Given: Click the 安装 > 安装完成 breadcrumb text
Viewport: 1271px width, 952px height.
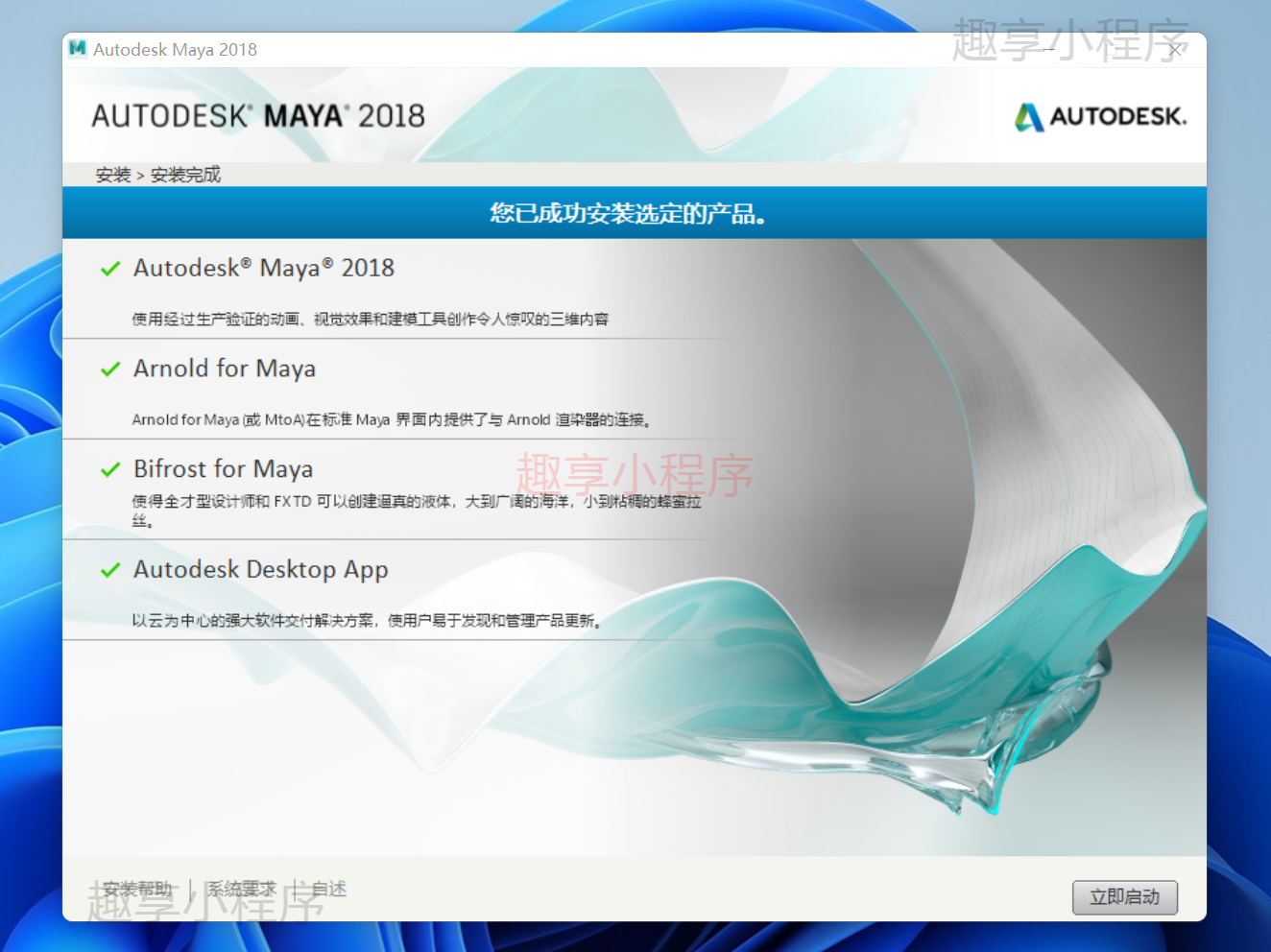Looking at the screenshot, I should pyautogui.click(x=158, y=175).
